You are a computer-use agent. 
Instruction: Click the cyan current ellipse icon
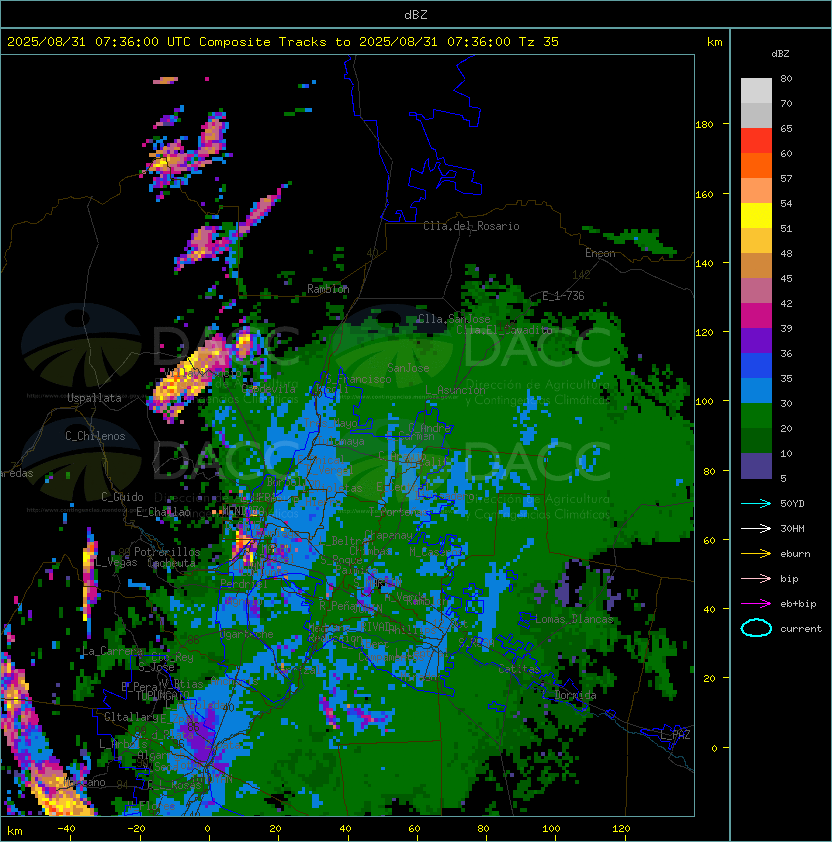point(756,628)
